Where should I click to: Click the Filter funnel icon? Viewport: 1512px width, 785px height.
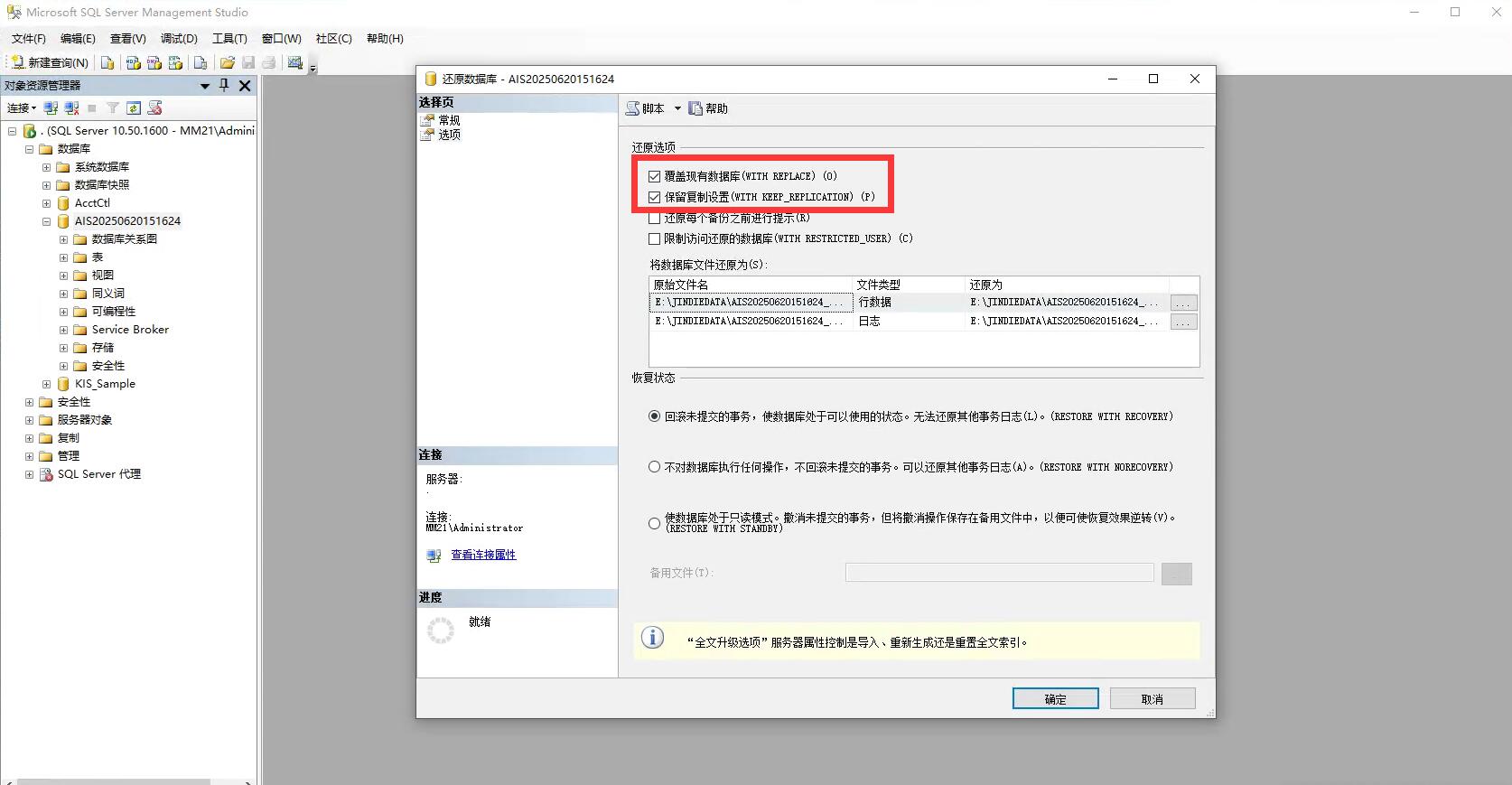(113, 107)
